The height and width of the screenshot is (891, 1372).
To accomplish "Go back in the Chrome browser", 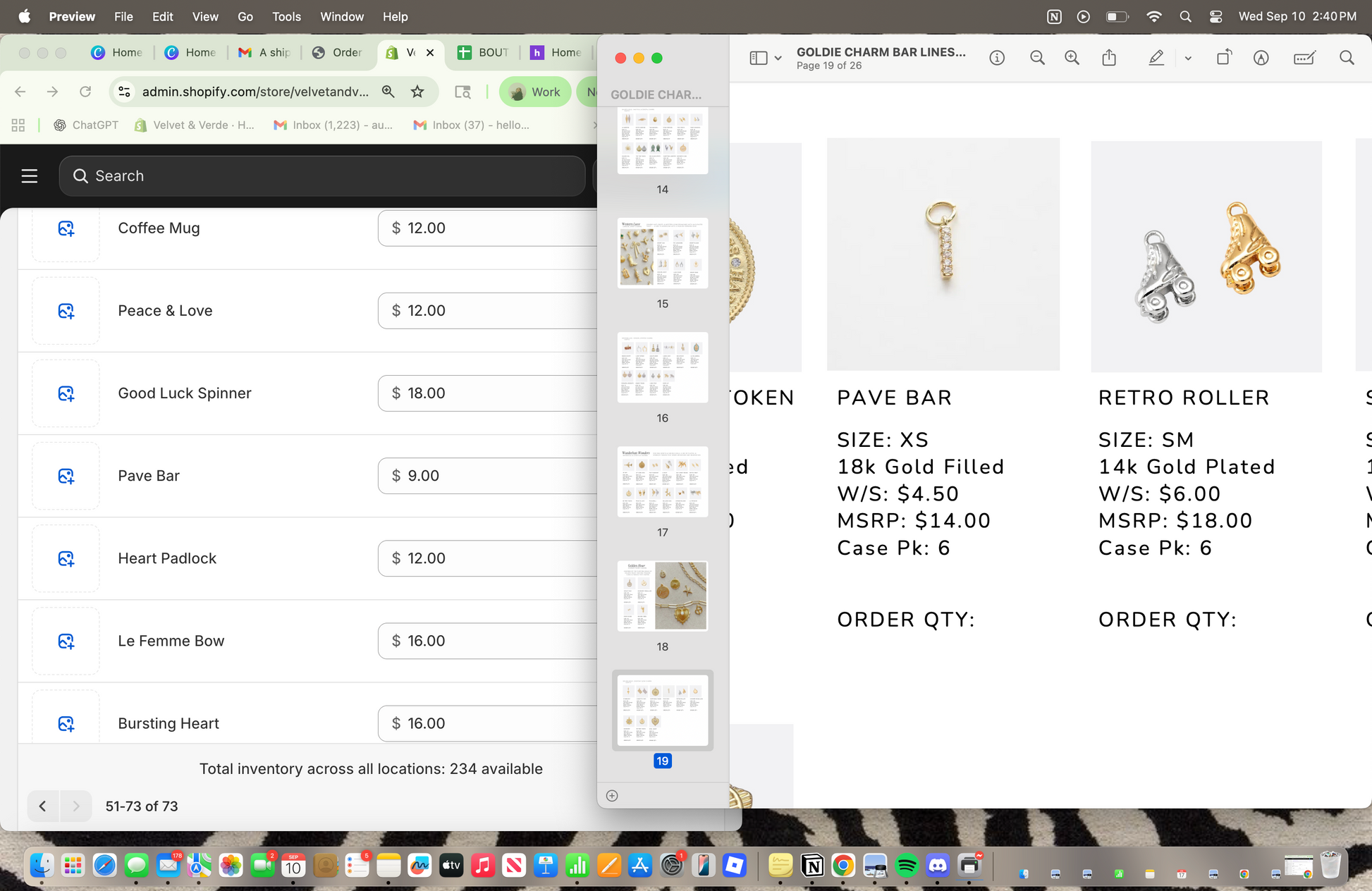I will tap(20, 92).
